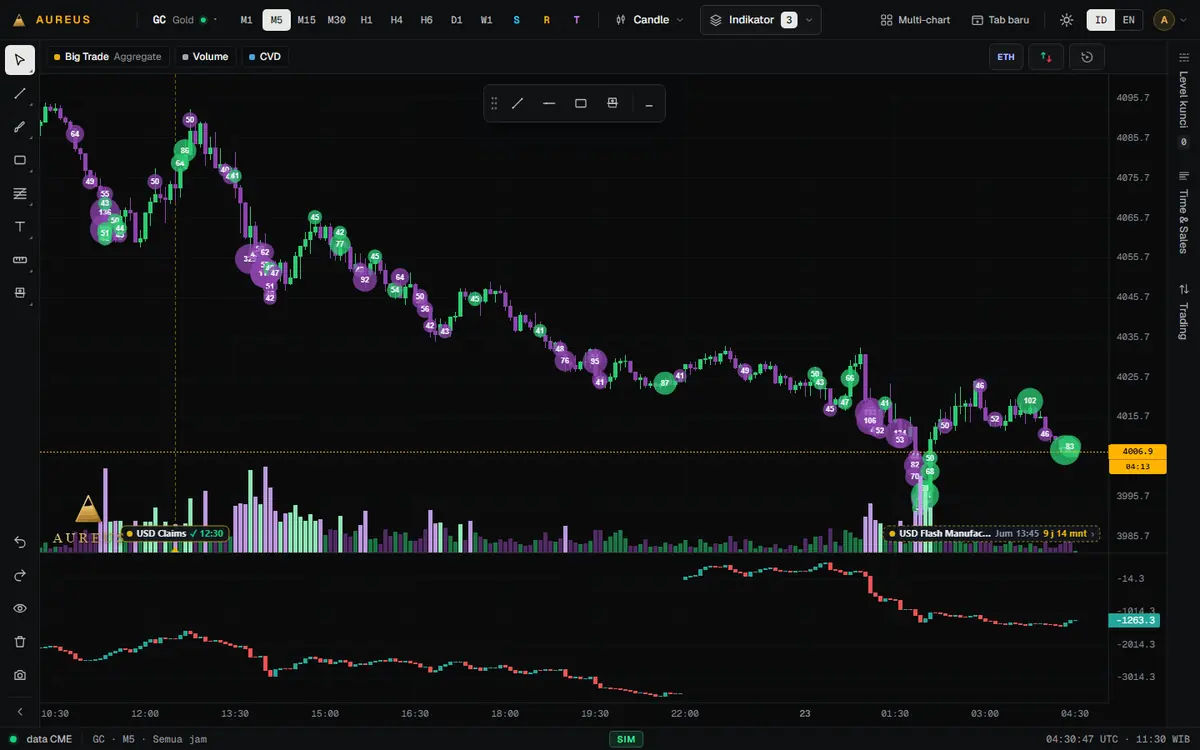1200x750 pixels.
Task: Redo the last drawing action
Action: (20, 575)
